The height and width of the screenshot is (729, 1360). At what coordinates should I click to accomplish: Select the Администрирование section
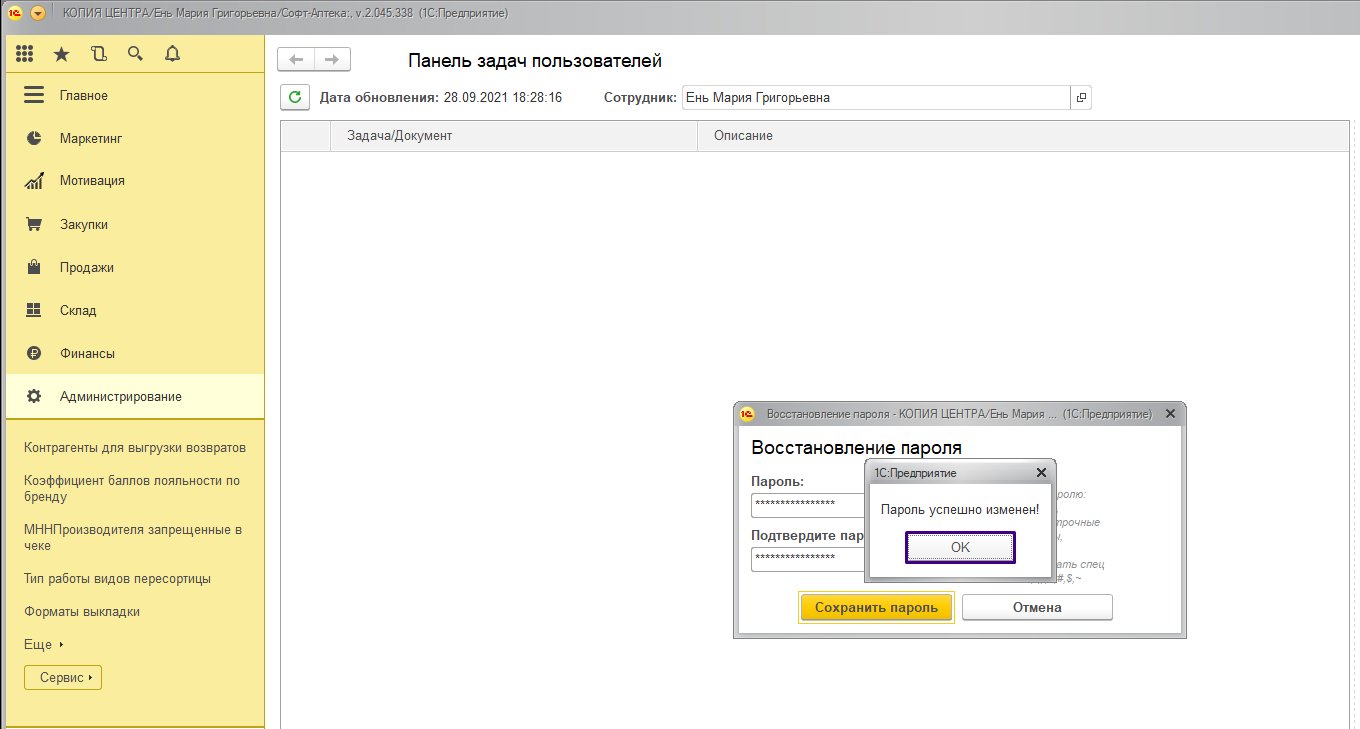(120, 397)
